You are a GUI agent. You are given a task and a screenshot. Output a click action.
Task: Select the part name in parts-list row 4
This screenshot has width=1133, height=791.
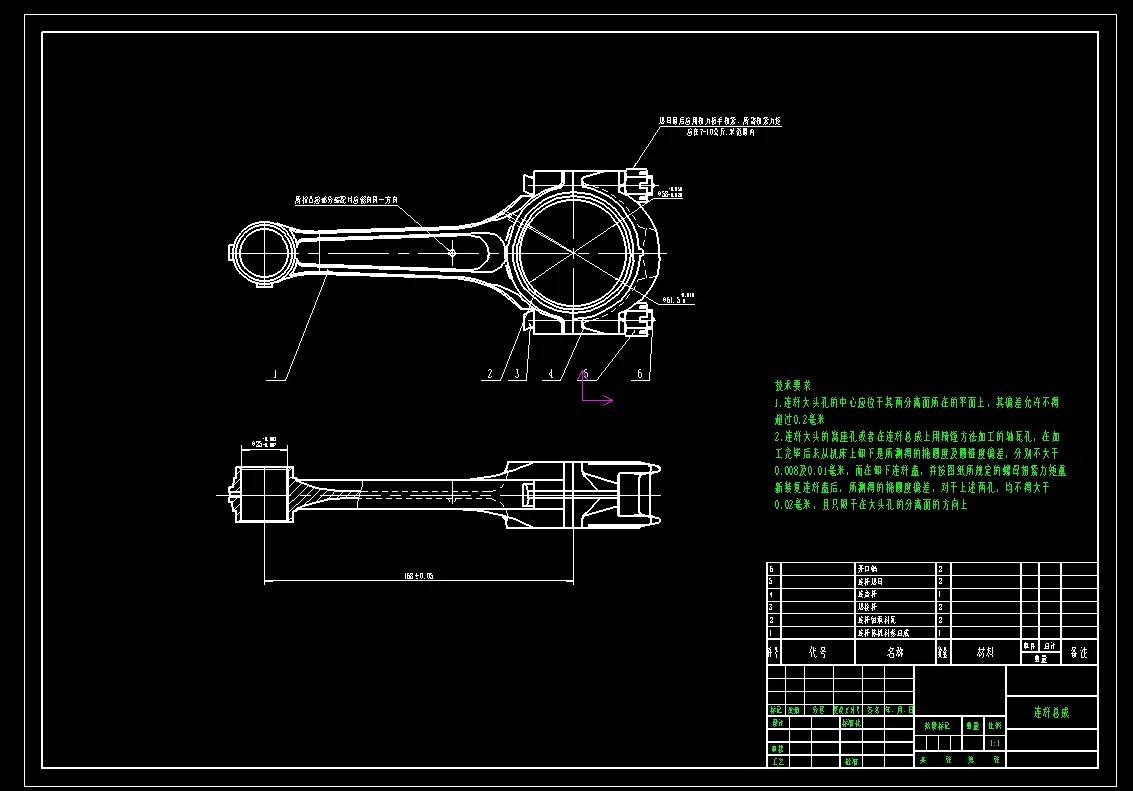[x=867, y=595]
